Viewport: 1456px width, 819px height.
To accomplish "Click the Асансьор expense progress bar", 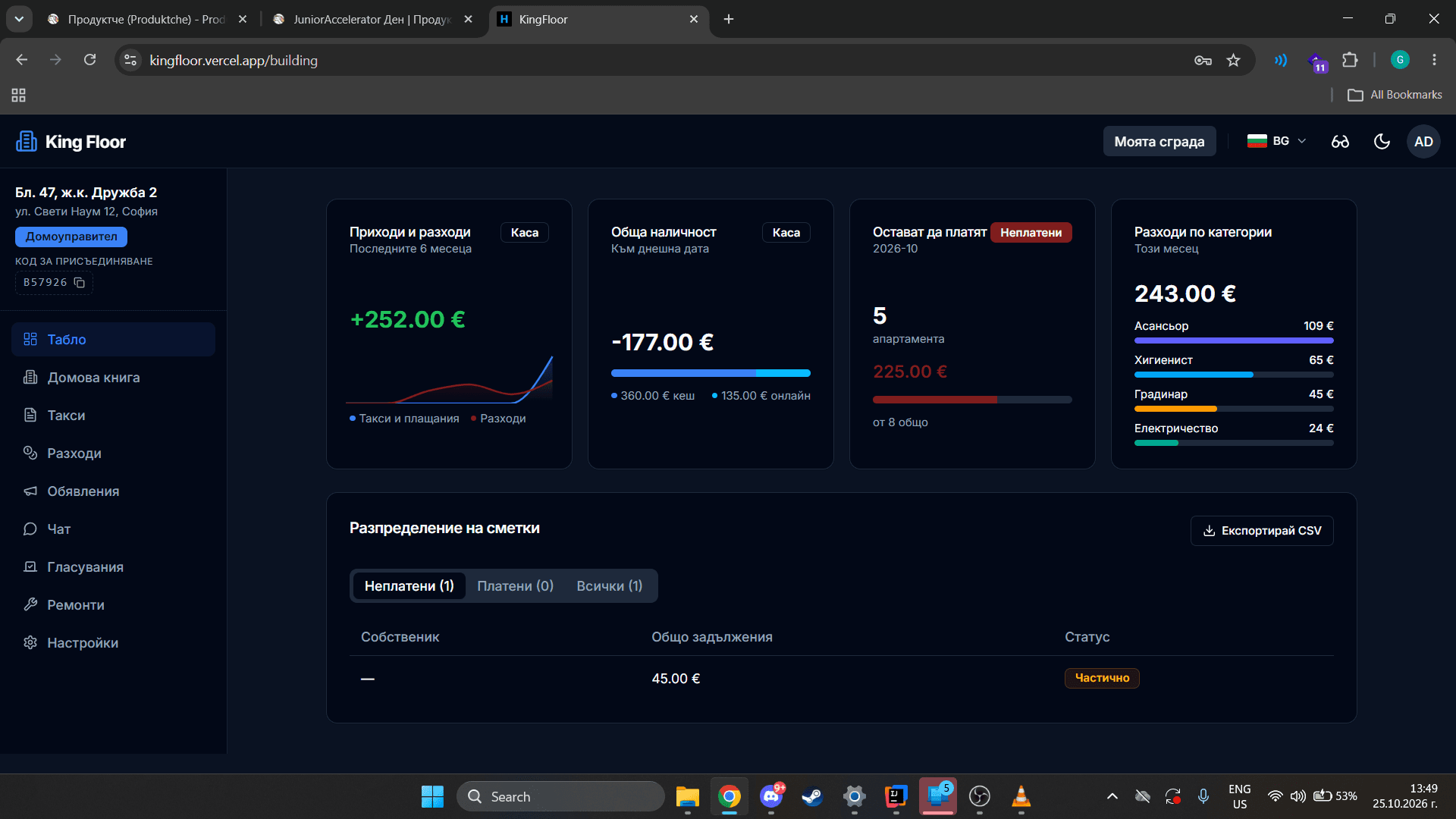I will click(1234, 340).
